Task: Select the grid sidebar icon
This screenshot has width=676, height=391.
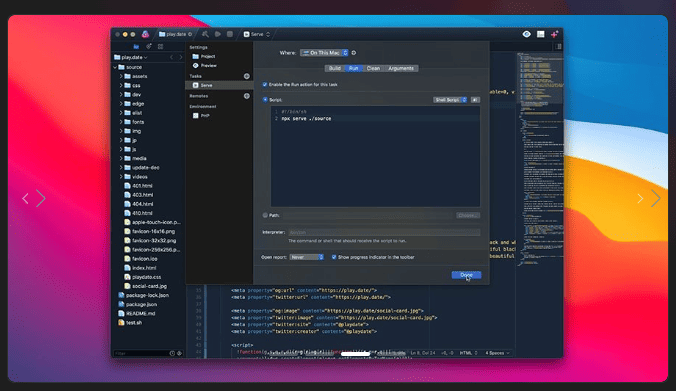Action: coord(160,46)
